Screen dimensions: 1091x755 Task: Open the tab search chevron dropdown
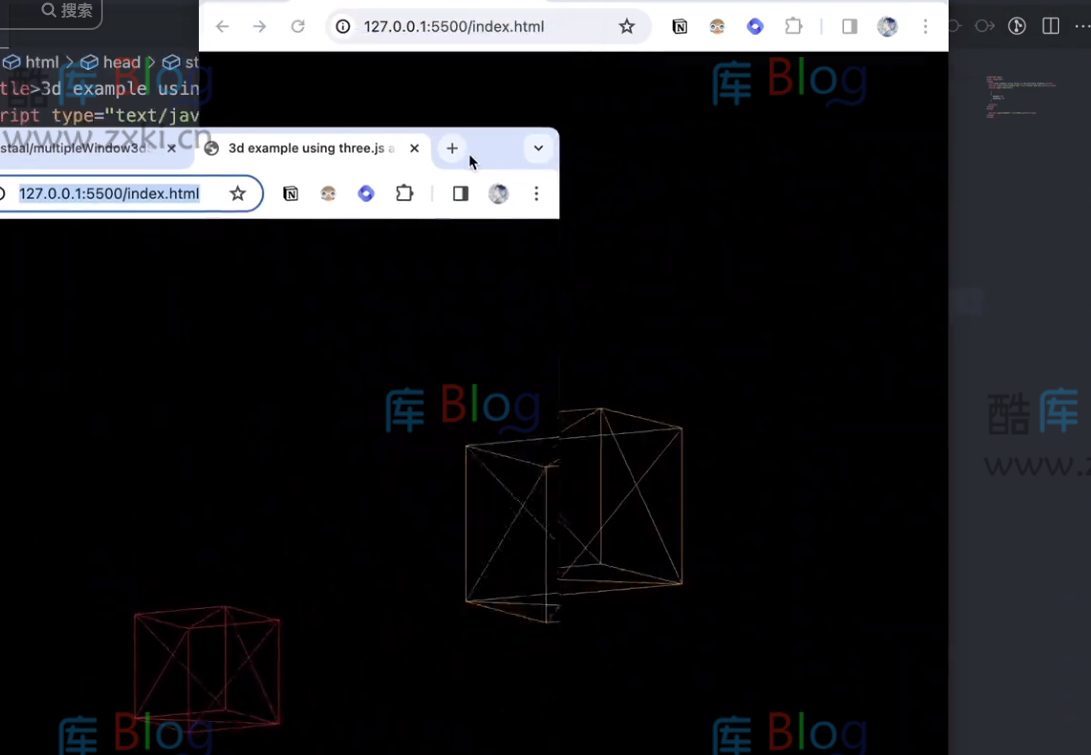(x=538, y=148)
